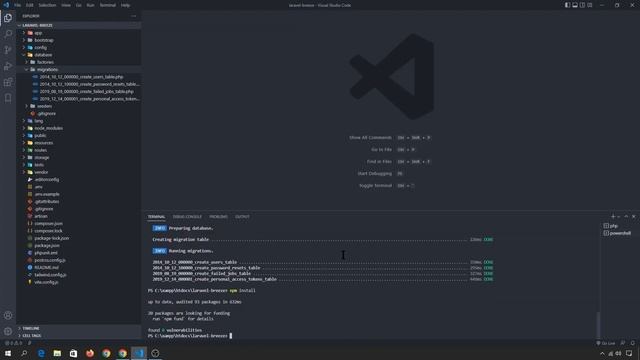The image size is (640, 360).
Task: Open the Run and Debug view
Action: pyautogui.click(x=8, y=66)
